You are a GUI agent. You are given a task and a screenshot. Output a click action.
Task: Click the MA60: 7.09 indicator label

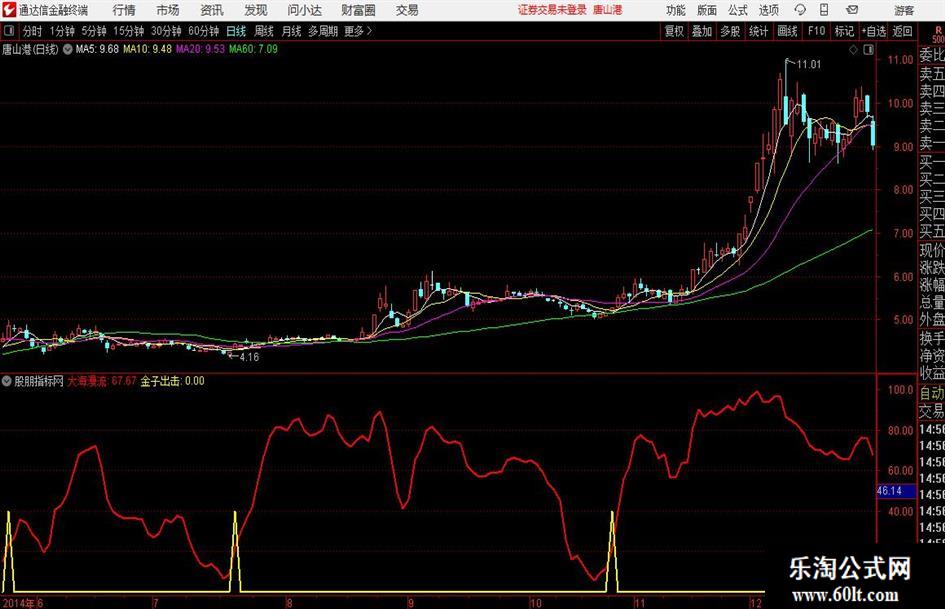253,49
